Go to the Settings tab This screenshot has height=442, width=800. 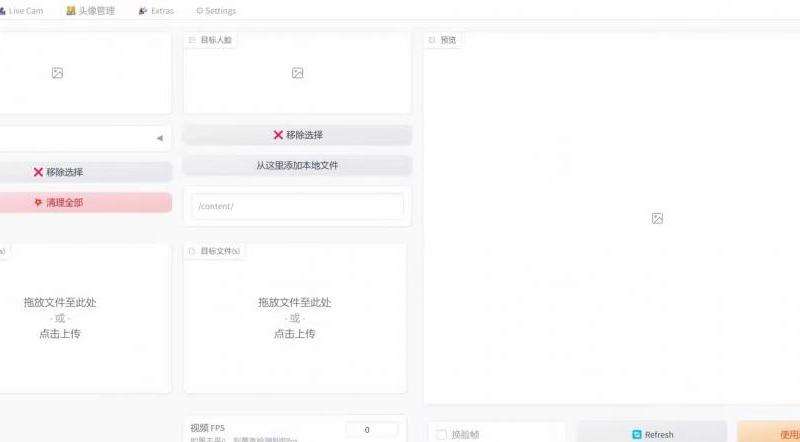pyautogui.click(x=216, y=11)
